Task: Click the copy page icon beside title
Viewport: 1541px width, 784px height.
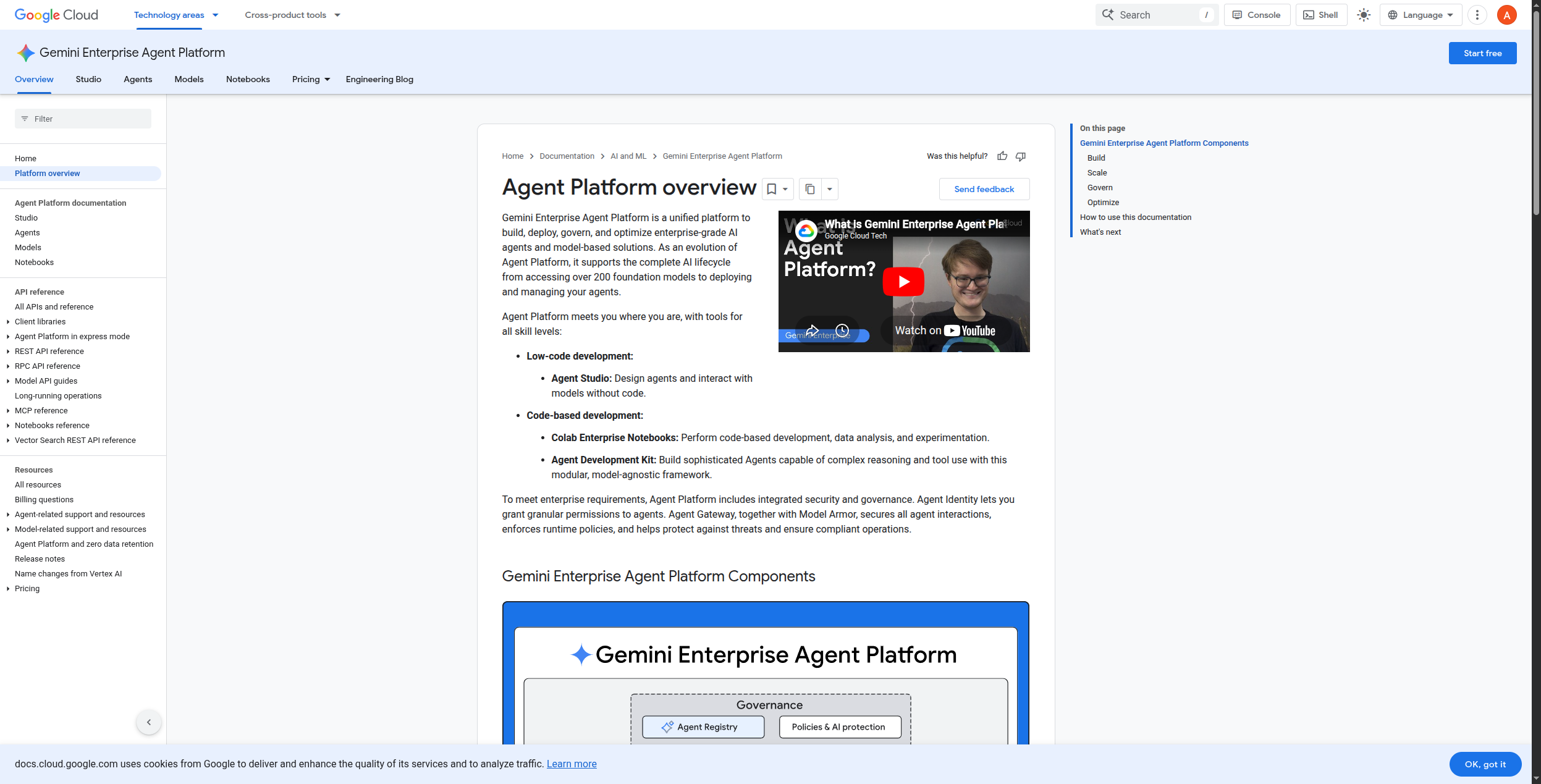Action: (810, 189)
